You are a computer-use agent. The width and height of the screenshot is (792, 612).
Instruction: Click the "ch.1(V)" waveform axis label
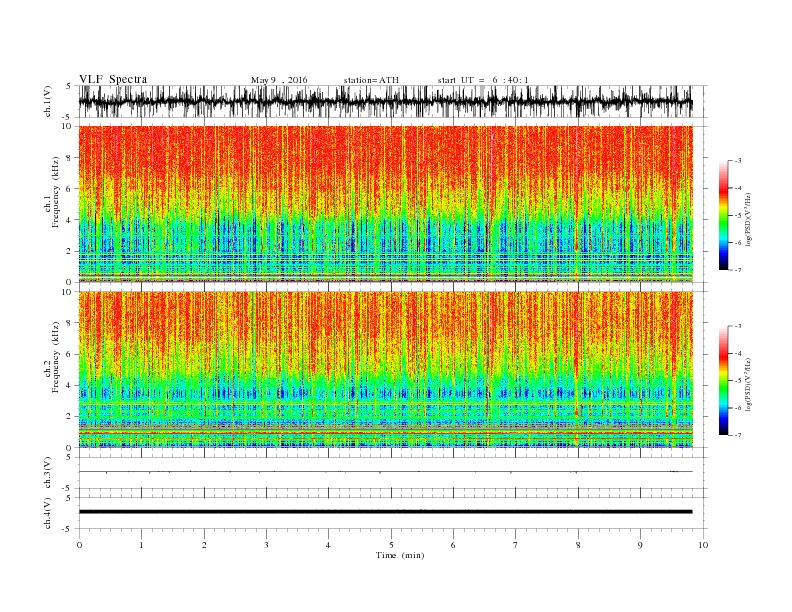point(48,101)
